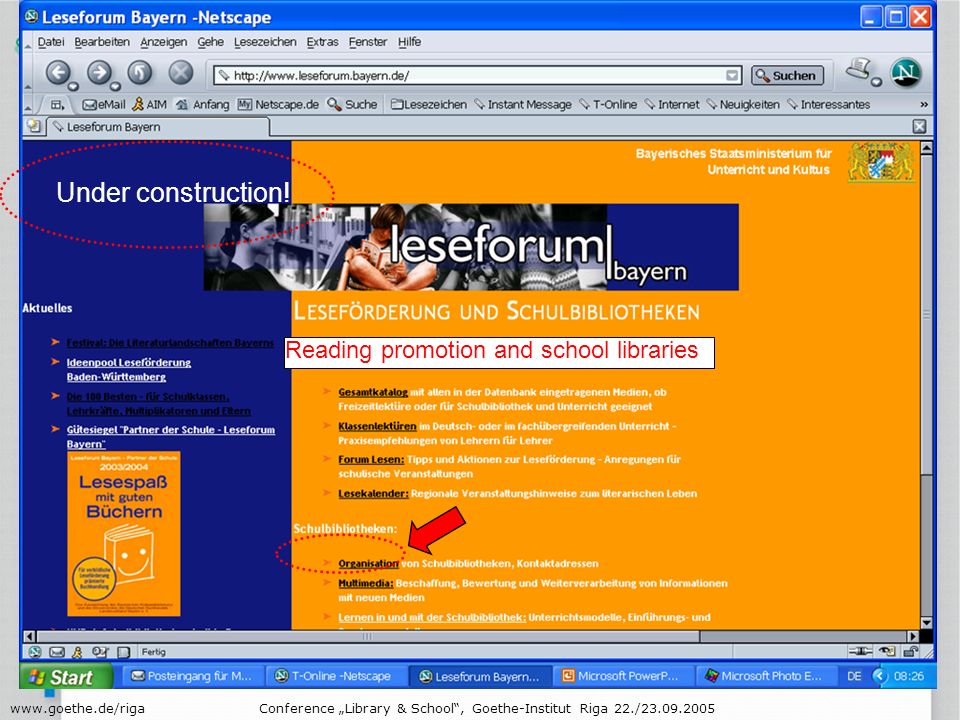The height and width of the screenshot is (720, 960).
Task: Close the current browser tab
Action: 920,126
